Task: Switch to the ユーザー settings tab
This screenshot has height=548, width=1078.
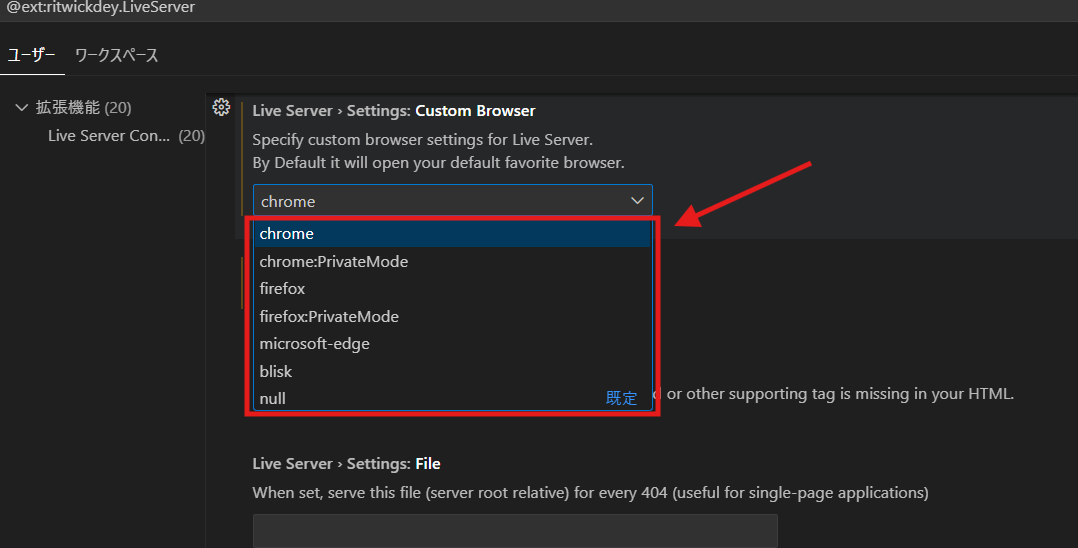Action: pos(32,55)
